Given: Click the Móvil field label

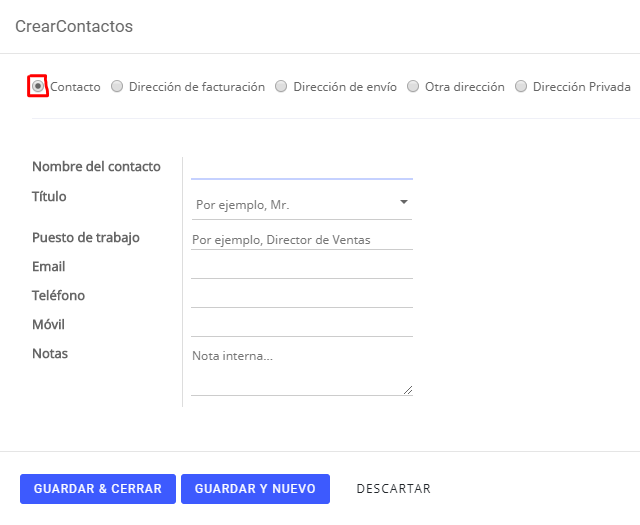Looking at the screenshot, I should 48,325.
